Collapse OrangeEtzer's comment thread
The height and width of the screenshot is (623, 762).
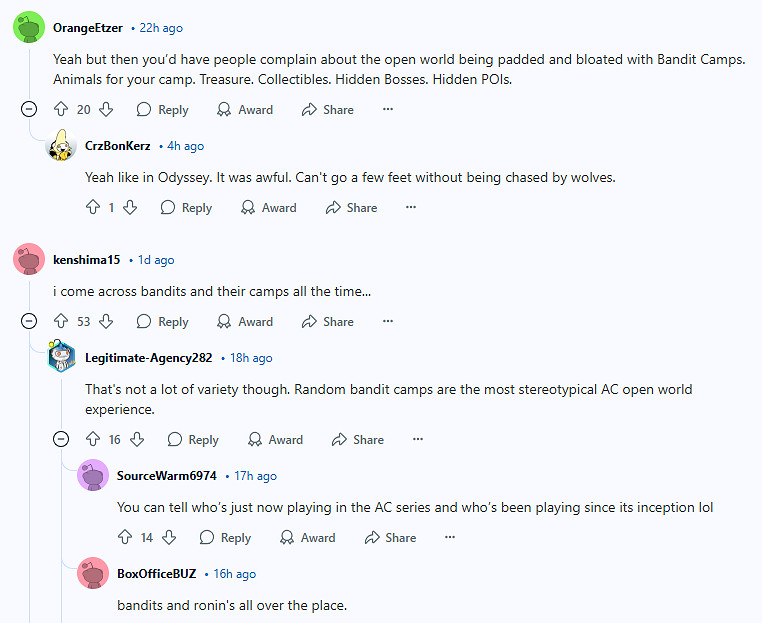coord(30,109)
